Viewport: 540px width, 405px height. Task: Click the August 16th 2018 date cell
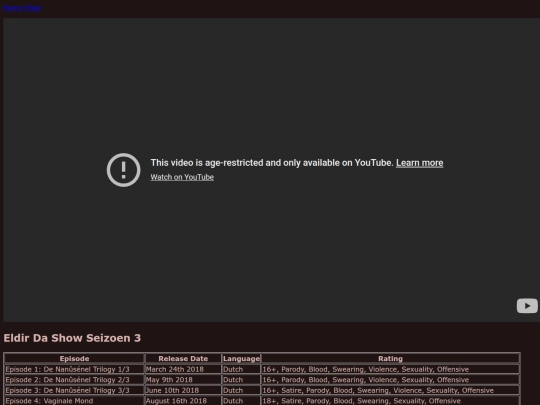(x=183, y=401)
